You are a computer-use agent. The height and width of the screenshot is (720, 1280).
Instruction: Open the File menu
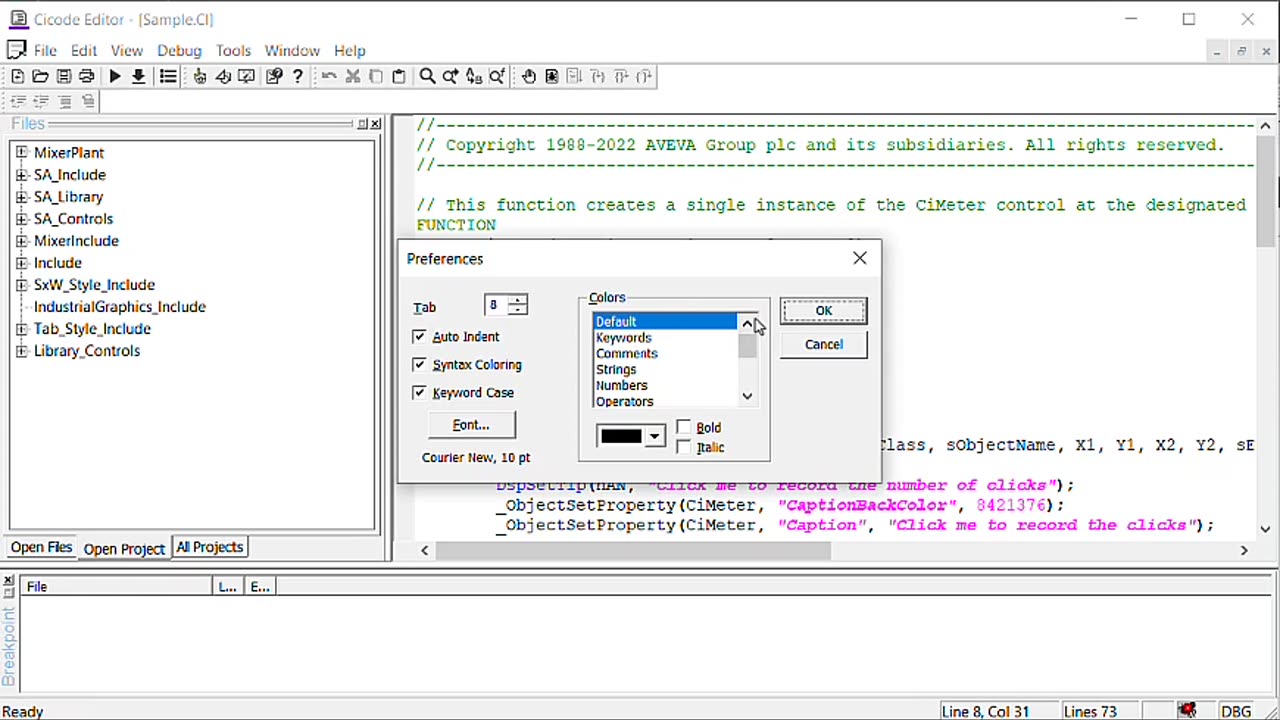(45, 50)
